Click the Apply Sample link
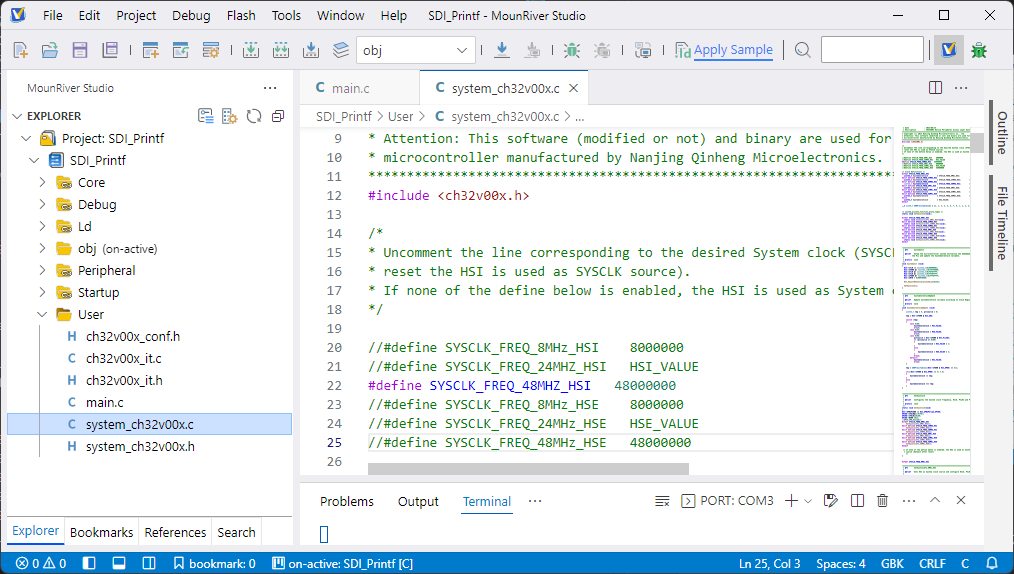 pyautogui.click(x=733, y=50)
